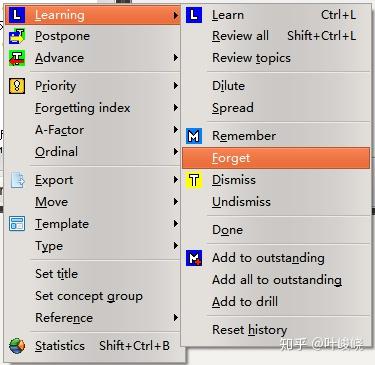Image resolution: width=375 pixels, height=365 pixels.
Task: Click the Postpone icon with arrows
Action: coord(17,36)
